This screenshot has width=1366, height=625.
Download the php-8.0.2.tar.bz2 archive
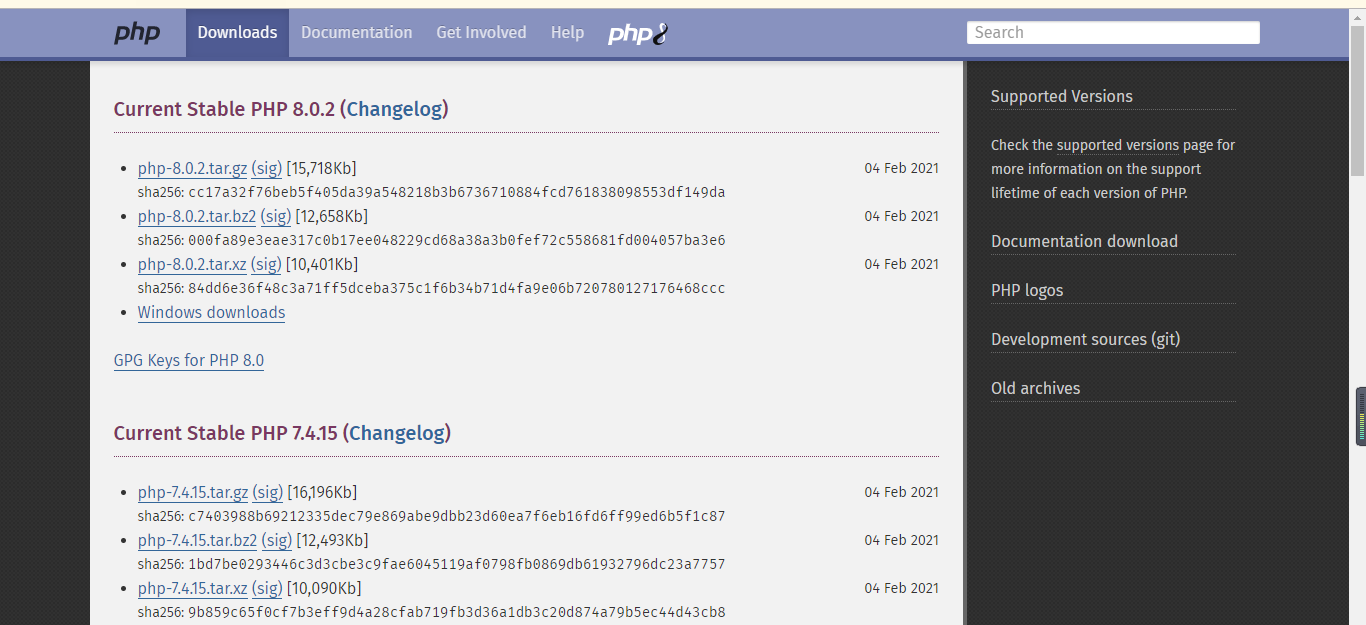tap(197, 216)
